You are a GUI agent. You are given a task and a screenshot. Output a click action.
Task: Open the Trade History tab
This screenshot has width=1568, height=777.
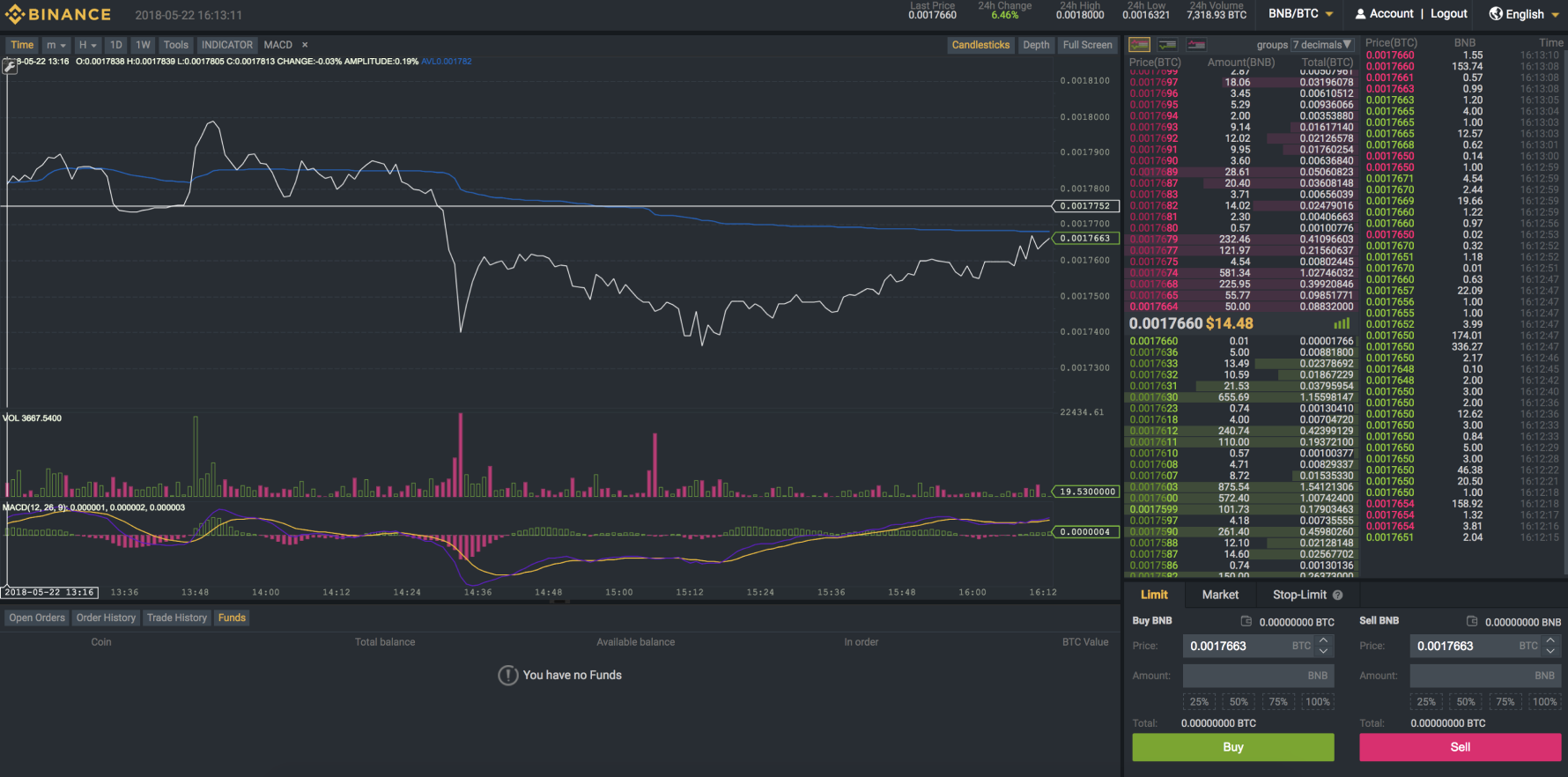[177, 618]
